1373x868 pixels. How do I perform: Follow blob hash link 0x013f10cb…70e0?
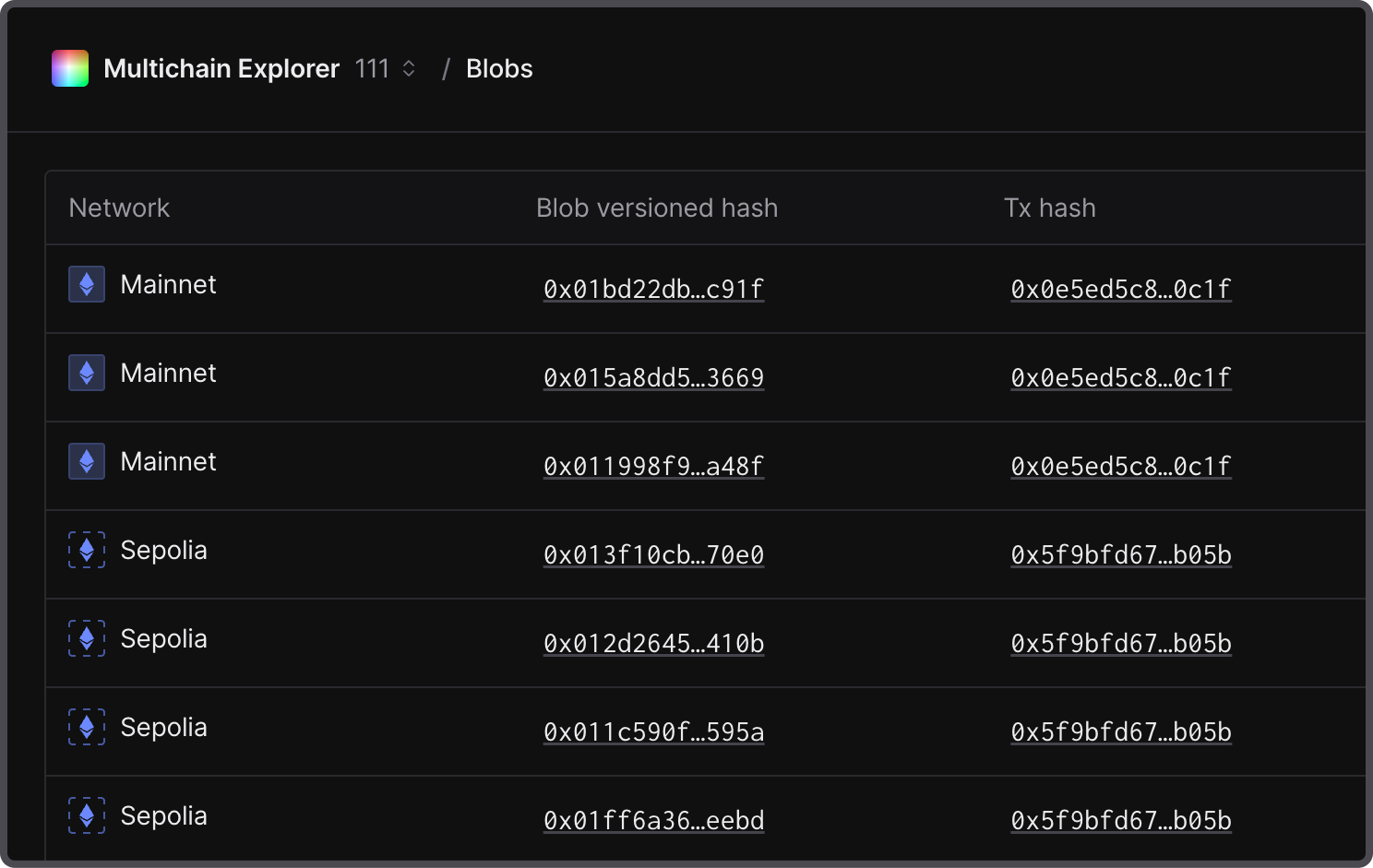tap(653, 554)
